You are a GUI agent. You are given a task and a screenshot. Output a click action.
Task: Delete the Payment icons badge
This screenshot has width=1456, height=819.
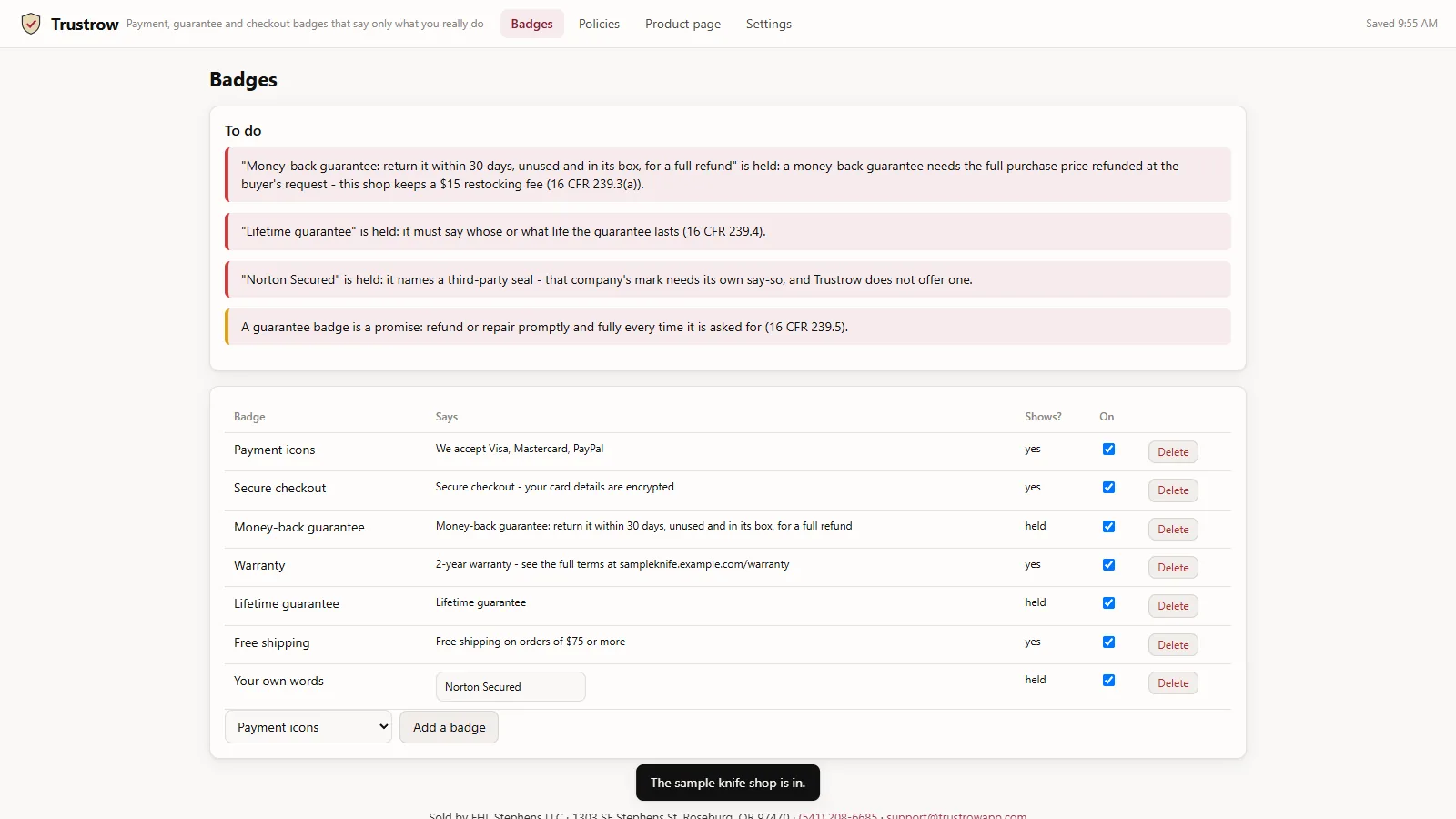pyautogui.click(x=1173, y=452)
